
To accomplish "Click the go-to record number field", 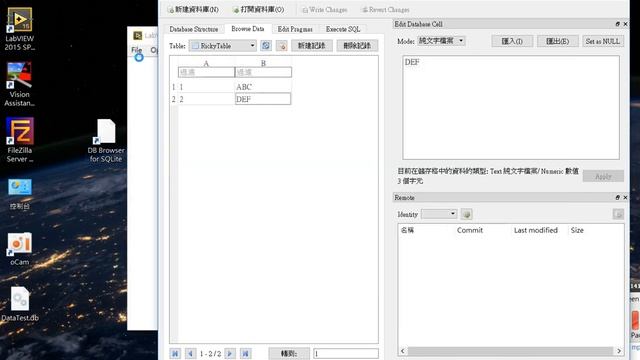I will click(x=346, y=353).
